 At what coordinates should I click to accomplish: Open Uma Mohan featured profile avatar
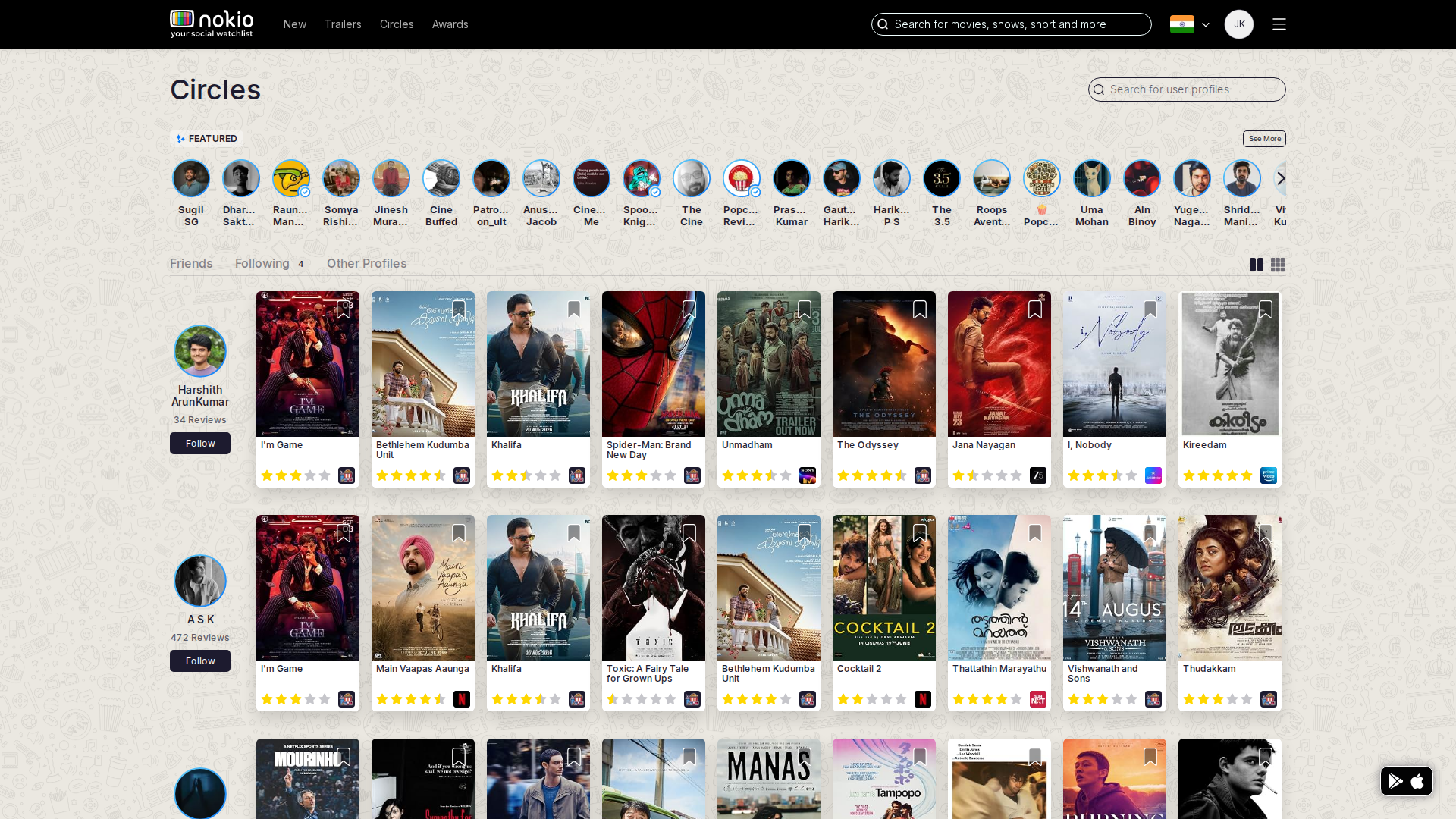[x=1092, y=178]
